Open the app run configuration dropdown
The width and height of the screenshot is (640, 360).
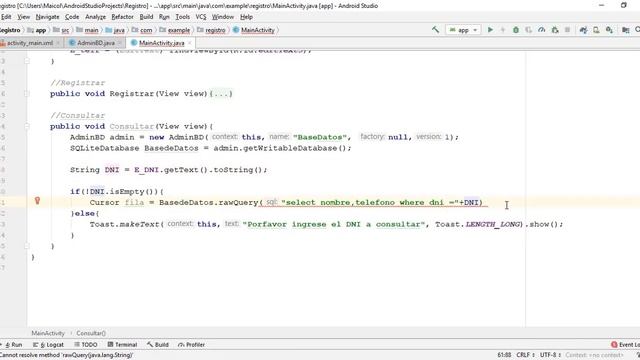(x=463, y=30)
